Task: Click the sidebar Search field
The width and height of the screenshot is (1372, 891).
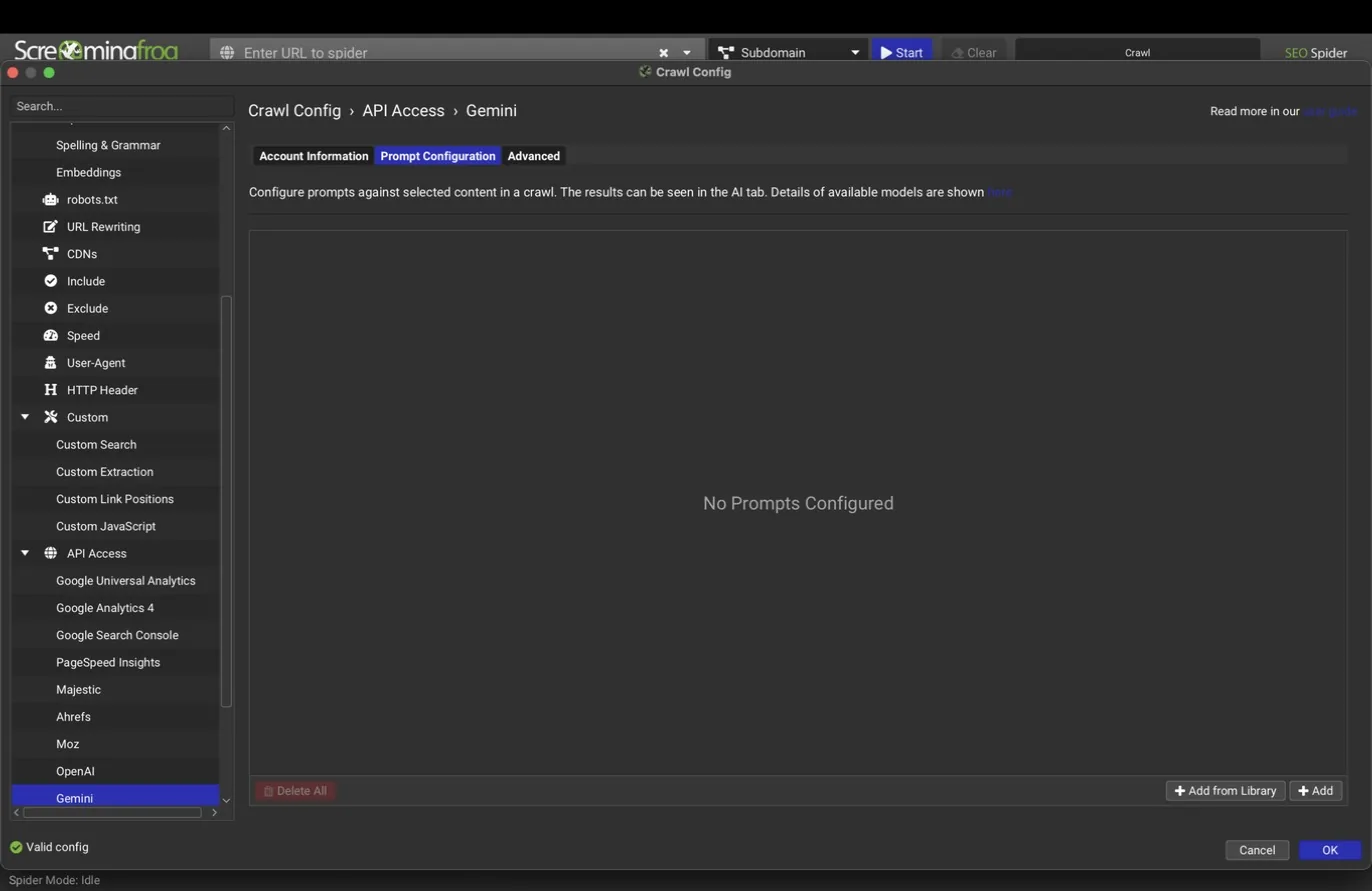Action: [122, 106]
